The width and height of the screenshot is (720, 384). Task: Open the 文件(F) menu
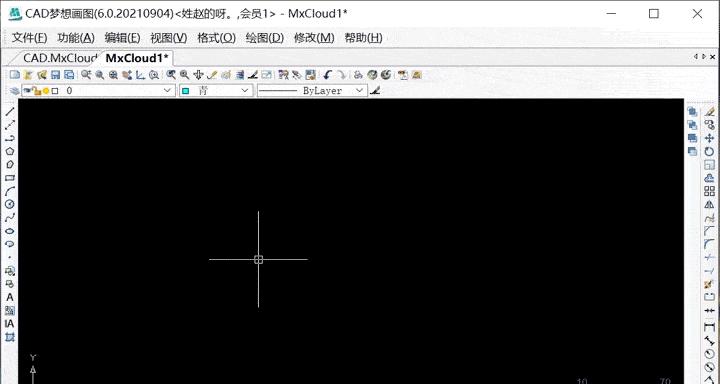[x=29, y=38]
